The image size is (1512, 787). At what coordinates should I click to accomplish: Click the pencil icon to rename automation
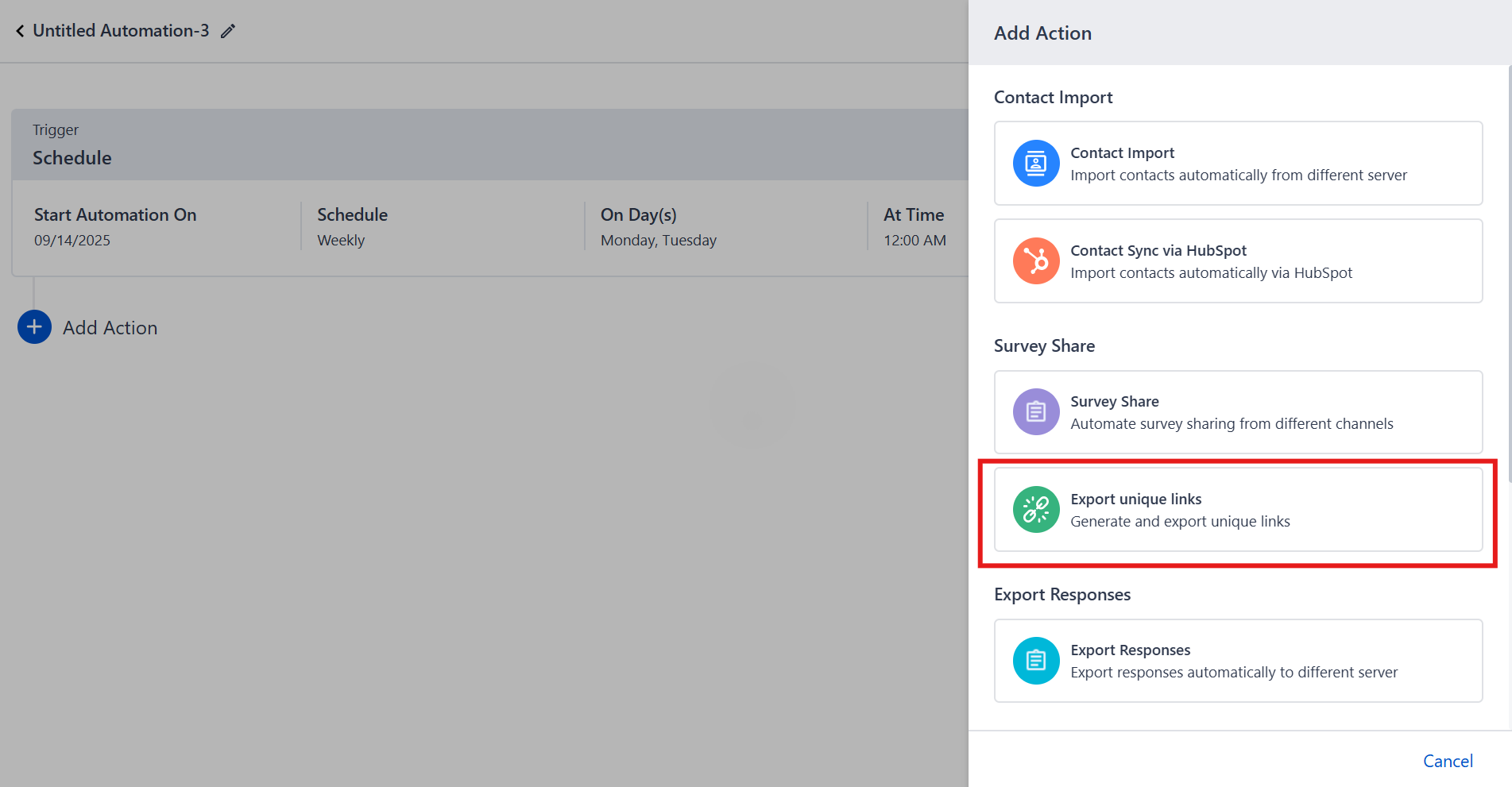click(228, 31)
